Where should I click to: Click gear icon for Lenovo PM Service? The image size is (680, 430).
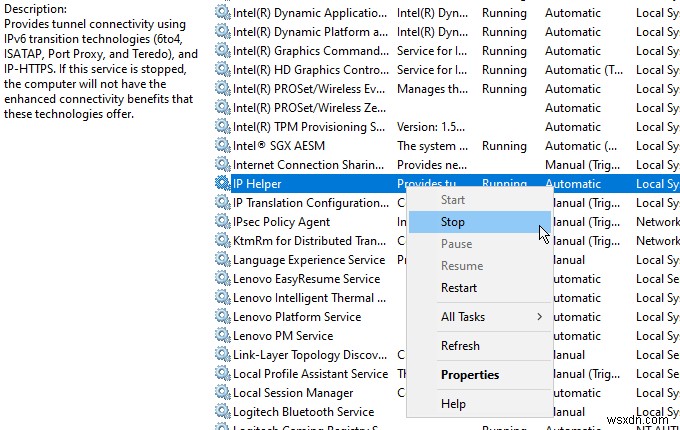(x=222, y=336)
